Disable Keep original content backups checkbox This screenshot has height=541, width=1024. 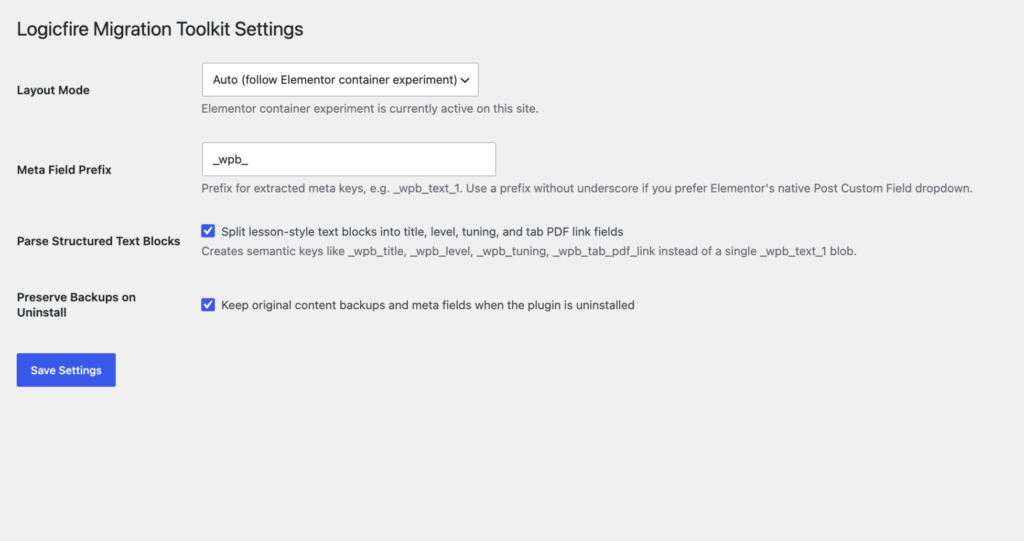[208, 304]
